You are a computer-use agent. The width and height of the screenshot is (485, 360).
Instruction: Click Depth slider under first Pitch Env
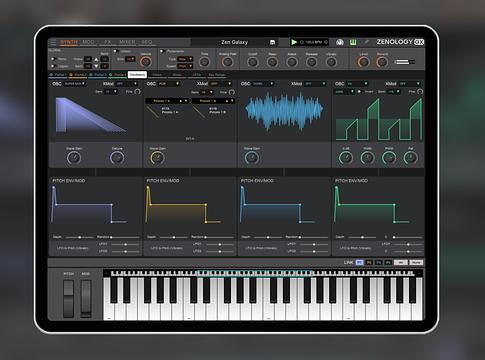79,237
